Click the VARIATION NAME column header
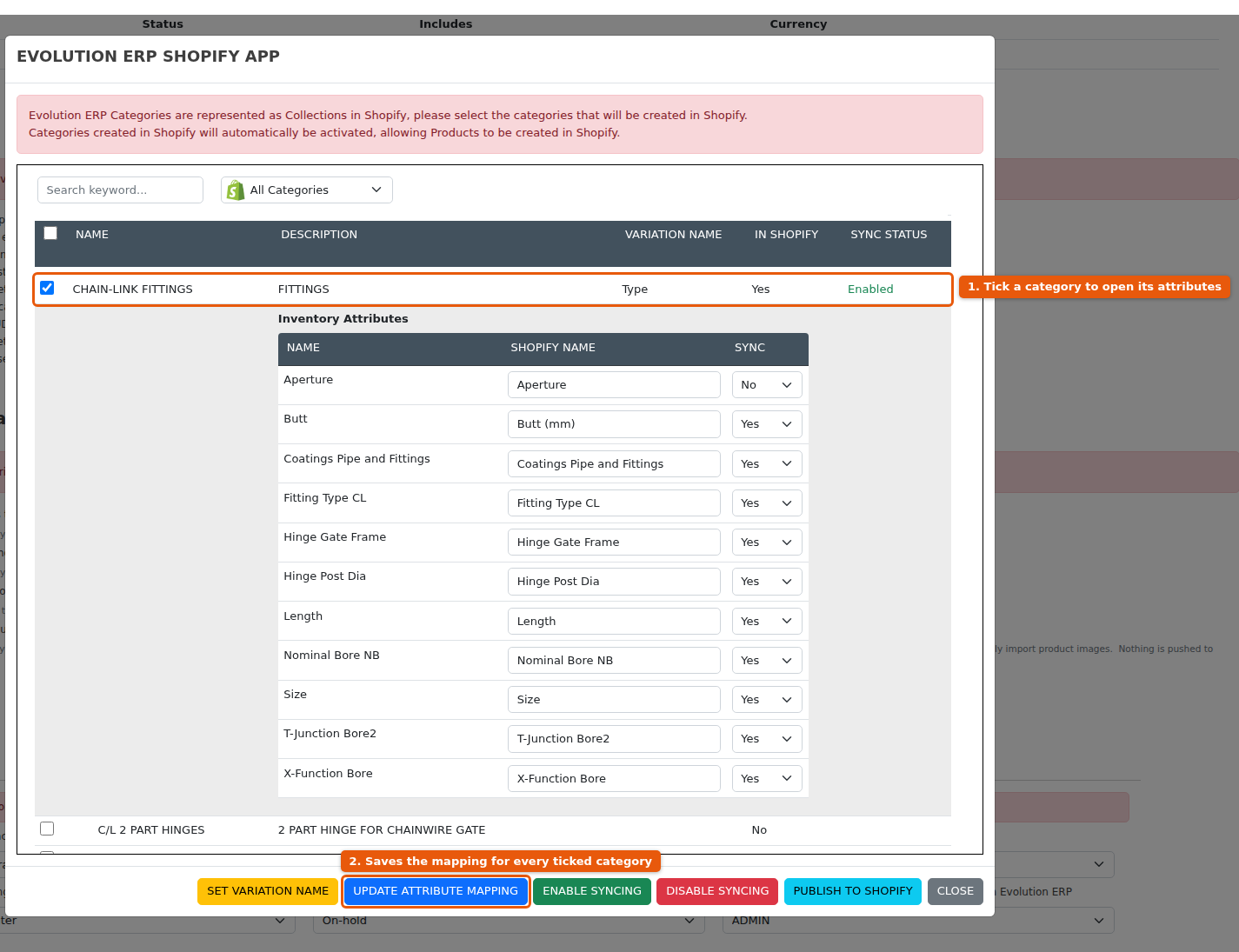 [x=673, y=235]
